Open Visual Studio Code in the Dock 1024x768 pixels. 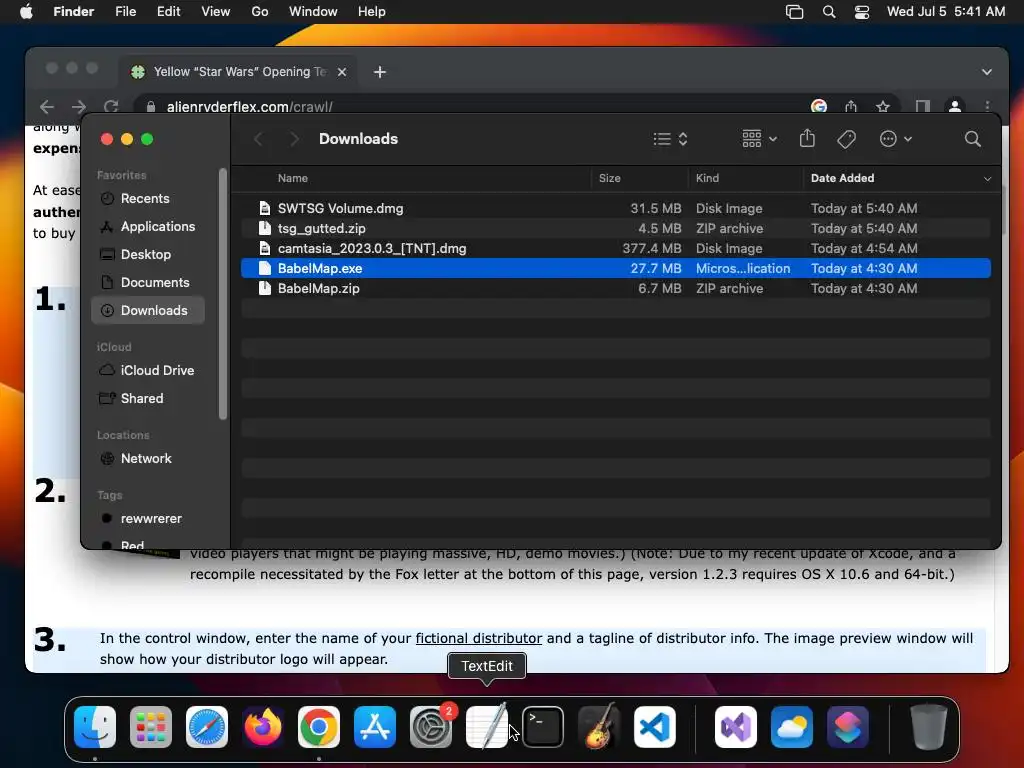(655, 727)
